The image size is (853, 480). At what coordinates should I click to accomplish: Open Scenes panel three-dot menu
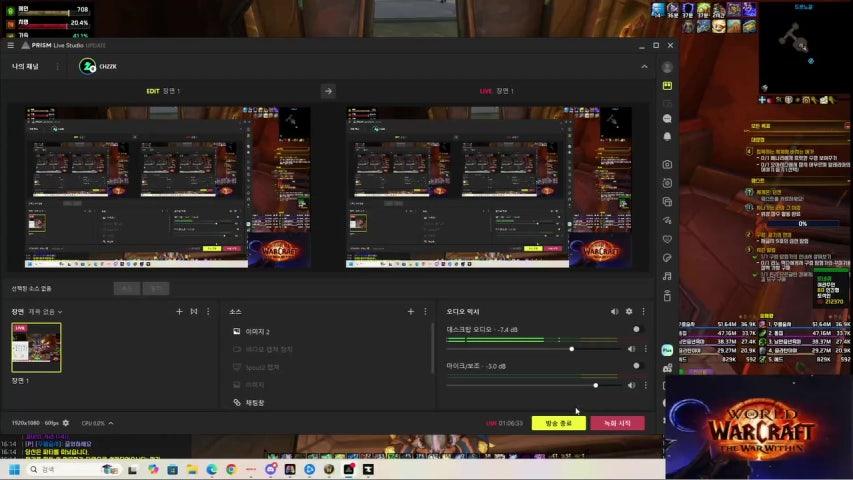208,311
